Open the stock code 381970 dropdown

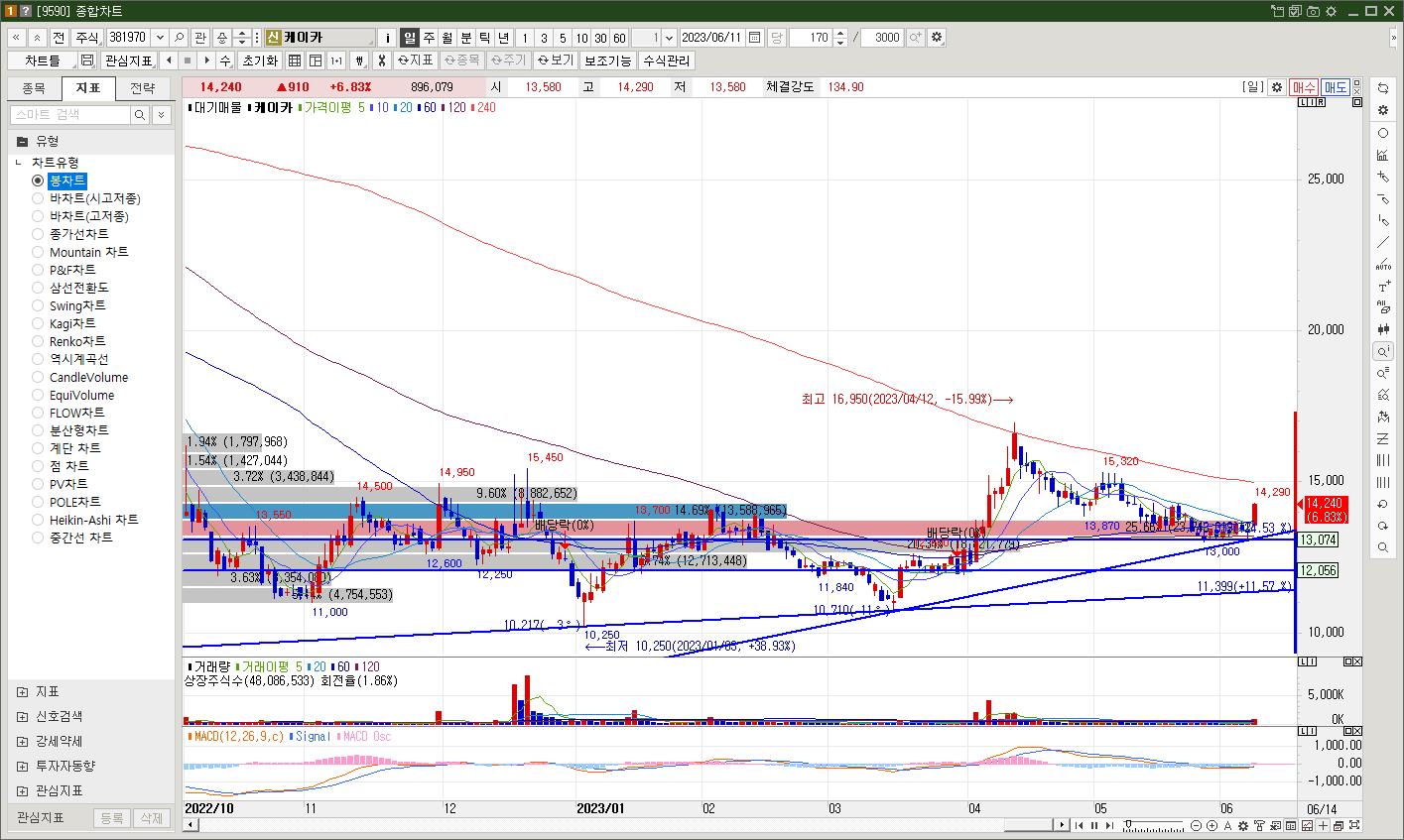[158, 38]
